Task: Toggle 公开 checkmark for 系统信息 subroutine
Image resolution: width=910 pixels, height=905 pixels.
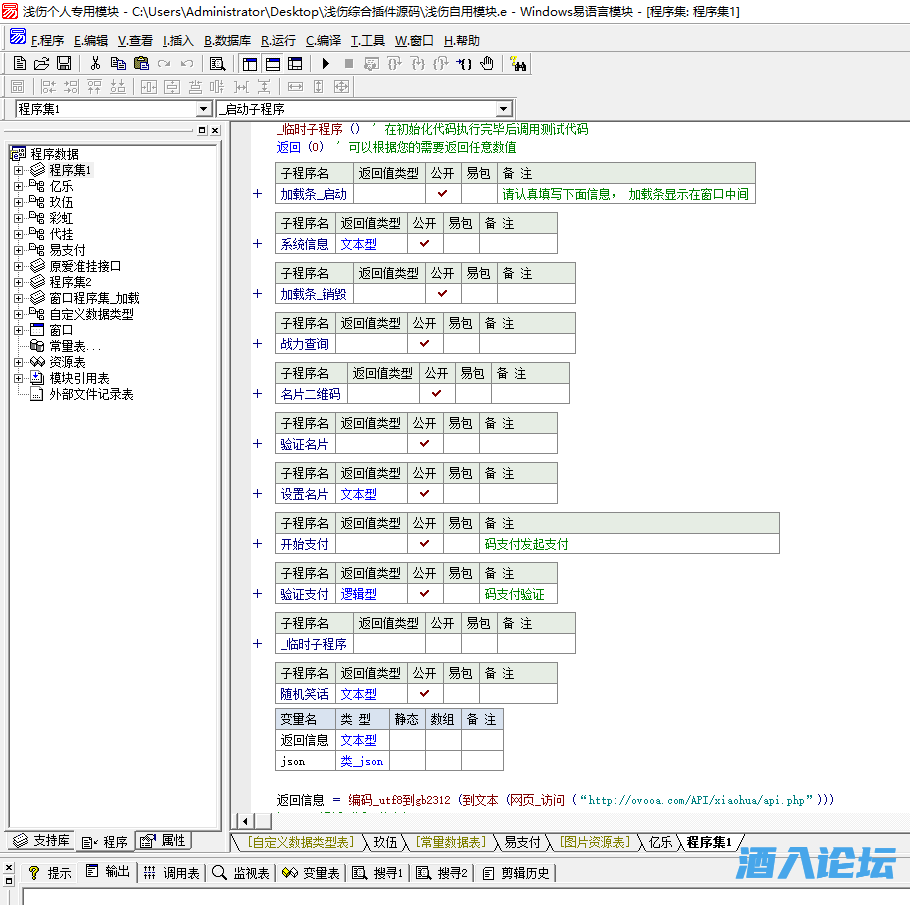Action: click(x=424, y=243)
